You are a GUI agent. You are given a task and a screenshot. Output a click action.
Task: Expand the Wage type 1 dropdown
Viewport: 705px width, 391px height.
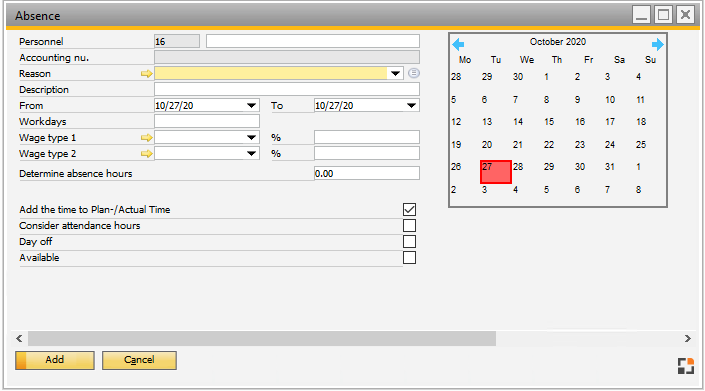251,138
